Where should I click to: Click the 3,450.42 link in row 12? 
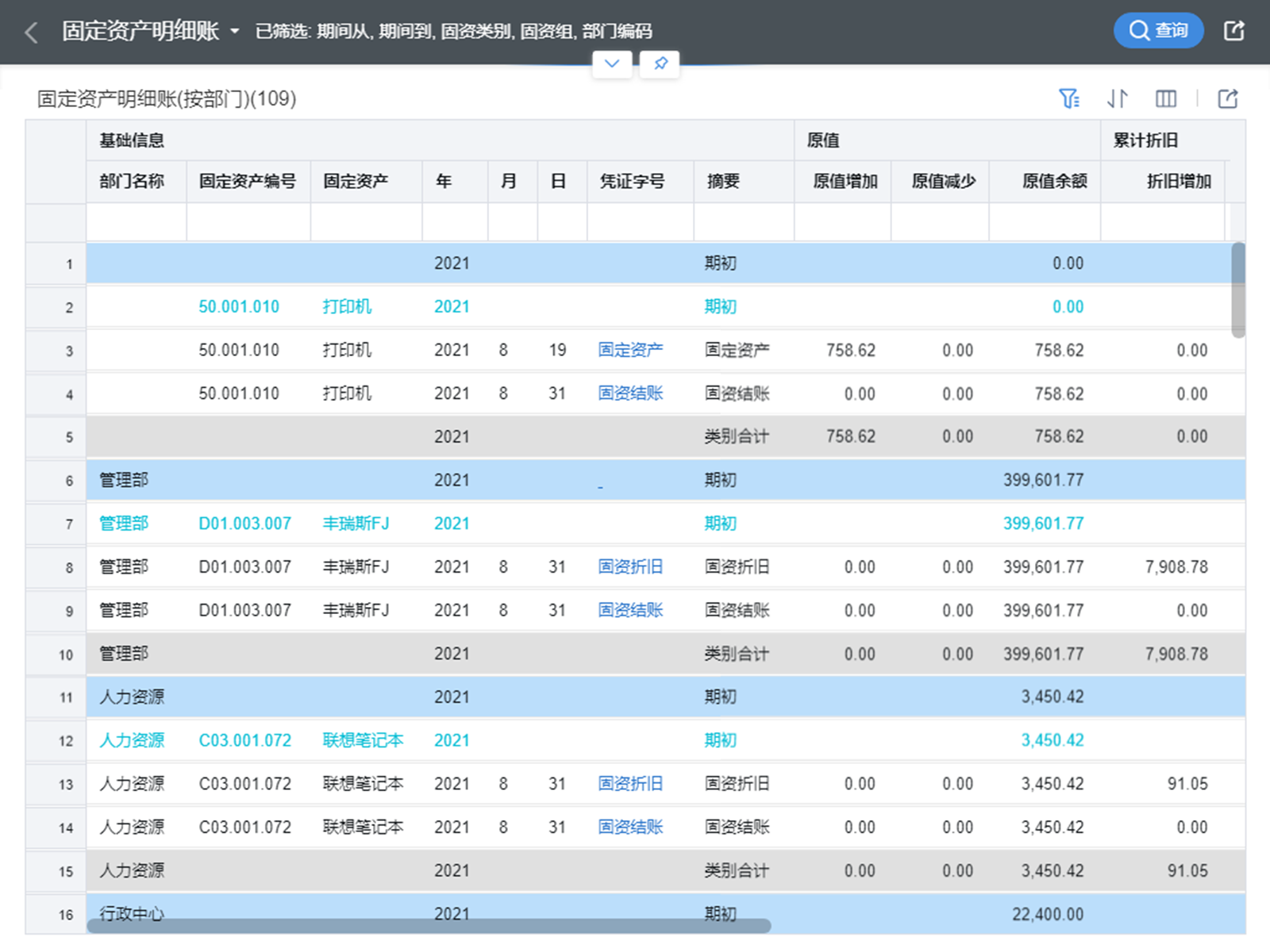point(1053,741)
